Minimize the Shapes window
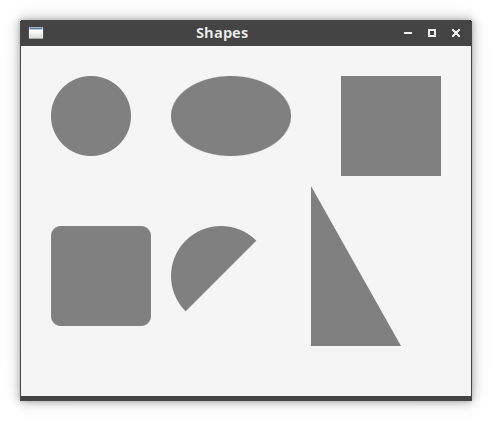Screen dimensions: 492x421 click(408, 33)
